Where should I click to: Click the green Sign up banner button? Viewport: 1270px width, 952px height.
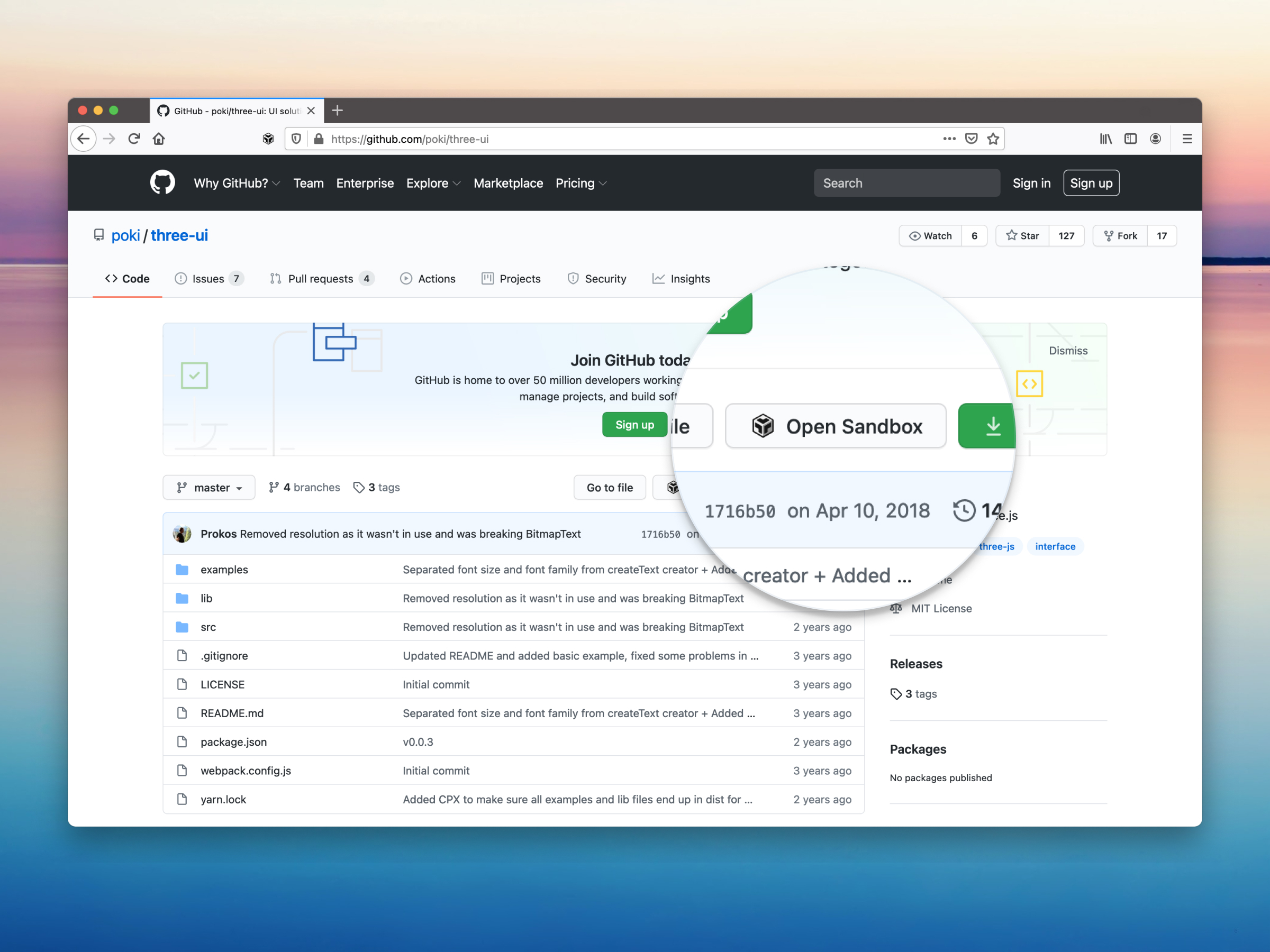pos(634,425)
